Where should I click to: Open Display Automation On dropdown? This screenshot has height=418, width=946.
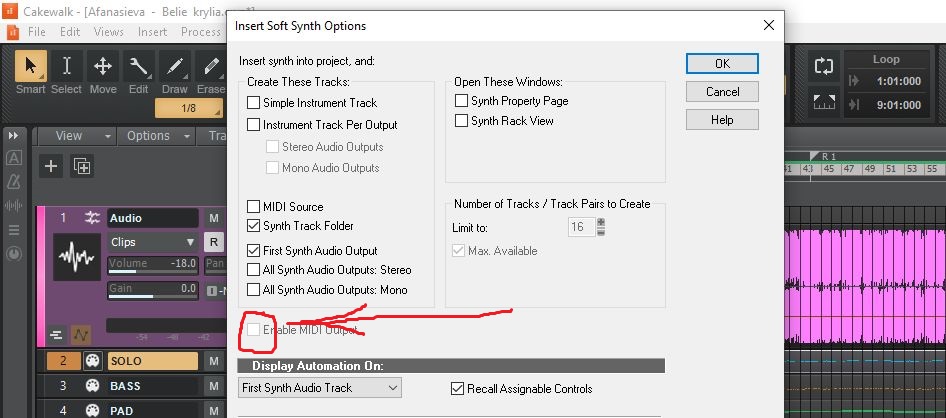coord(320,388)
